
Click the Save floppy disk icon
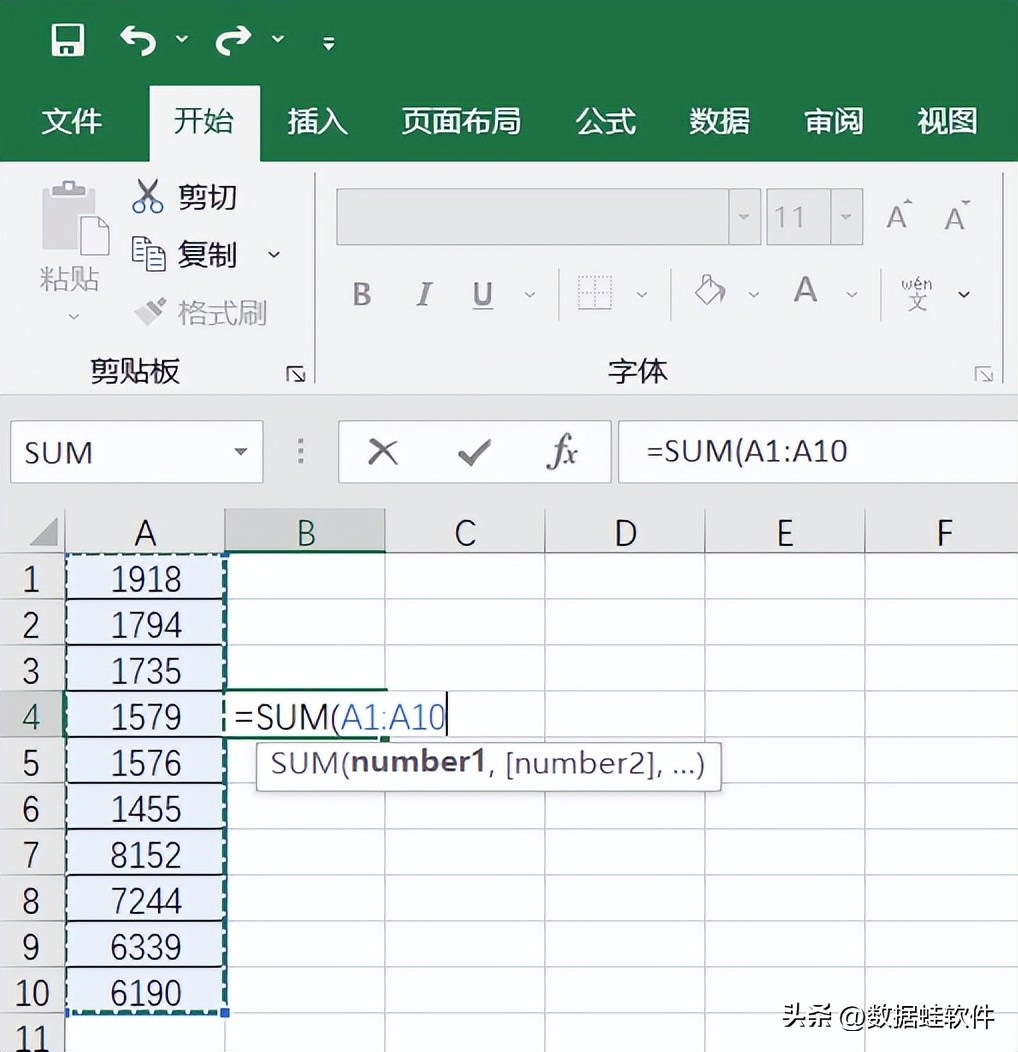(x=67, y=40)
